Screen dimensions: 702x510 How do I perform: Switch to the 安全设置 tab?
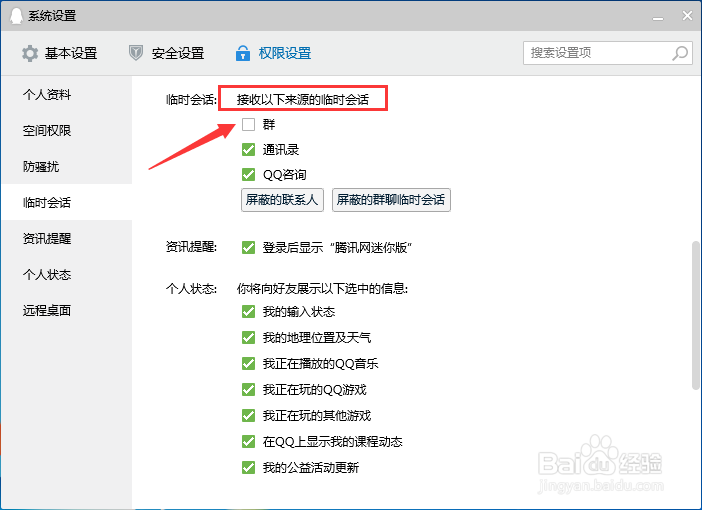[x=167, y=53]
